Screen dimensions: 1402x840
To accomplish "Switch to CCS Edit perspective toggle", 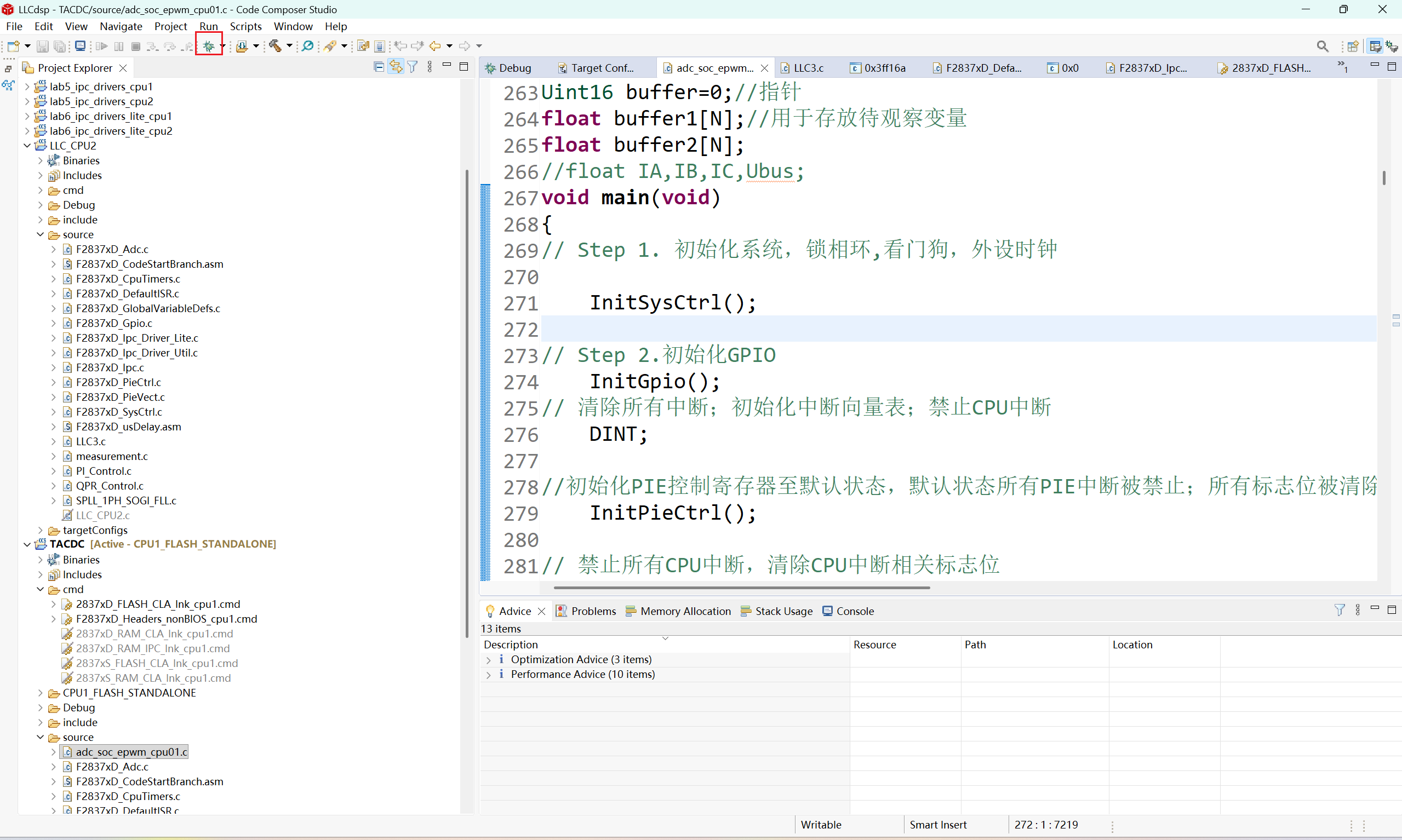I will (1374, 46).
